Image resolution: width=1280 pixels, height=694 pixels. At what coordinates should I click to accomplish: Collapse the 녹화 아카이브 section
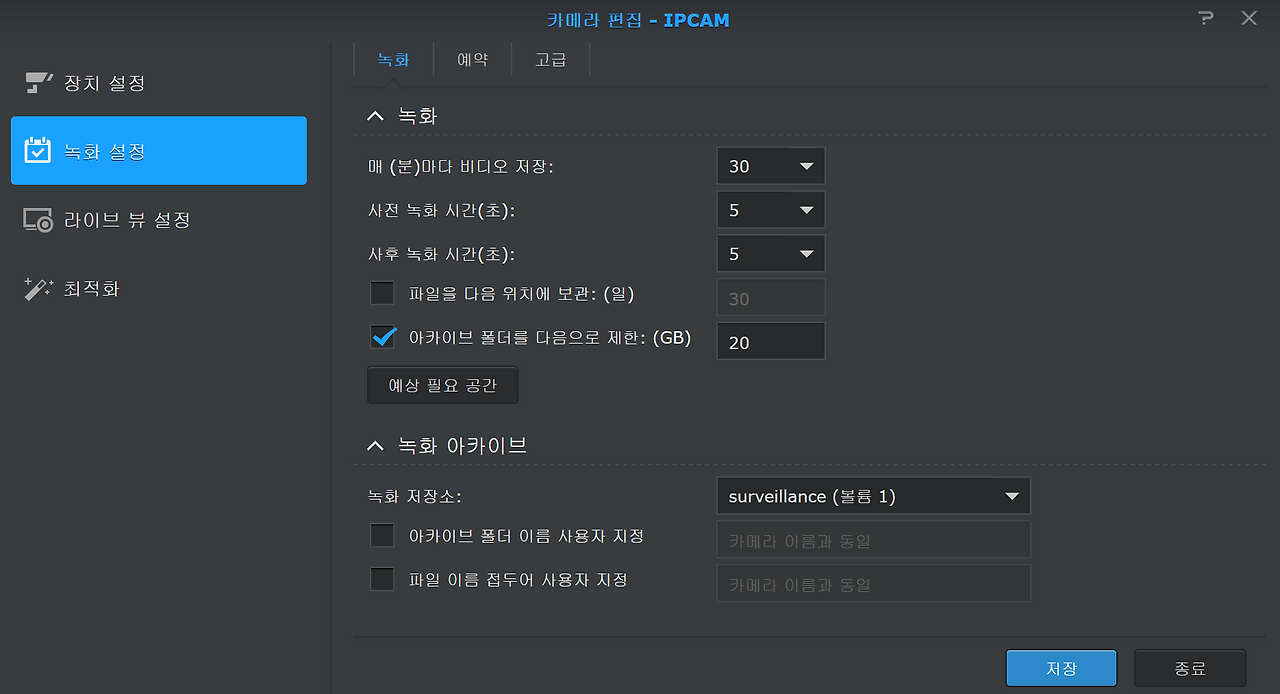375,446
